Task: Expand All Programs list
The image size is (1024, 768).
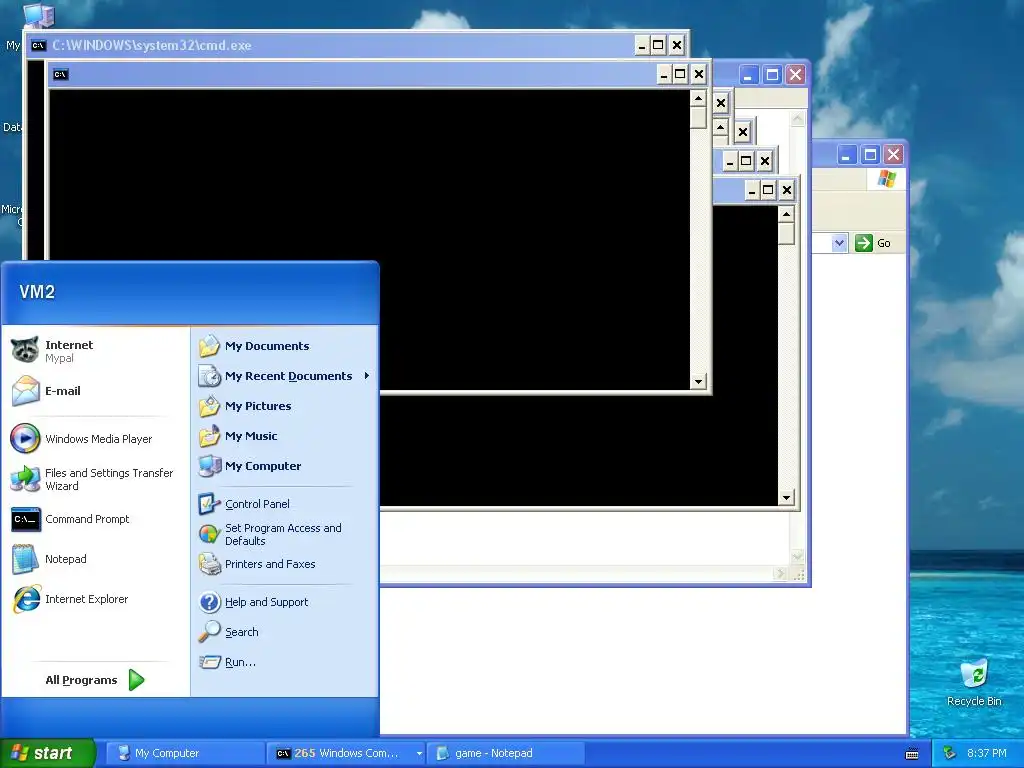Action: coord(95,680)
